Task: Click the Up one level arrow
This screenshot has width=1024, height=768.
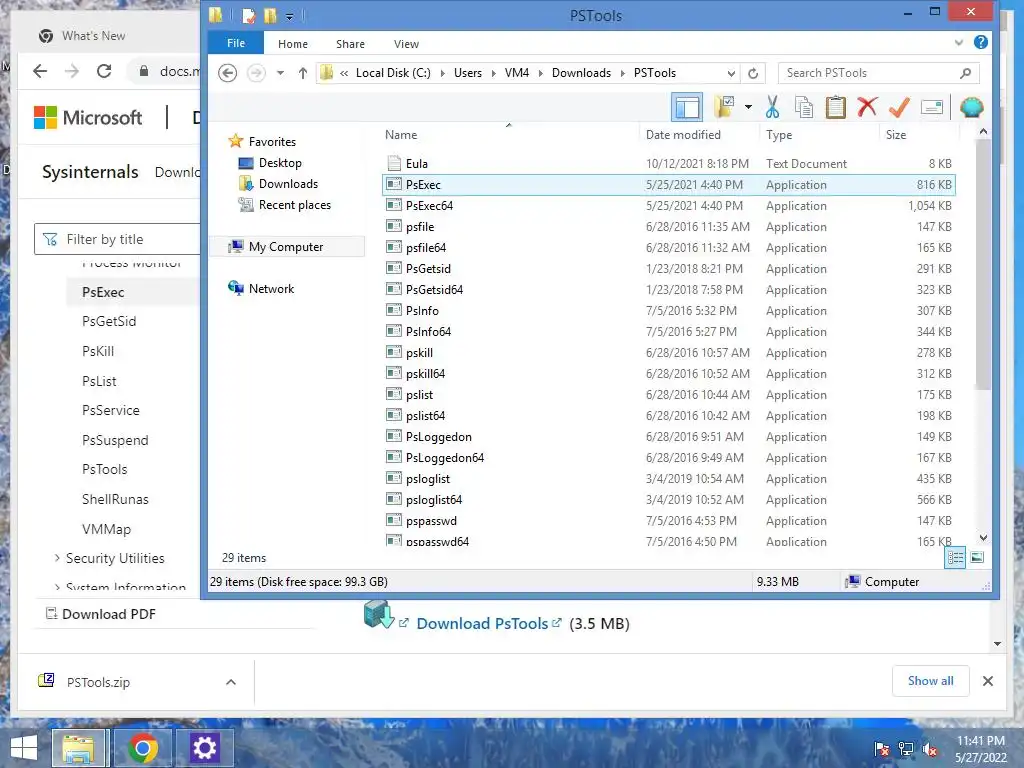Action: (302, 73)
